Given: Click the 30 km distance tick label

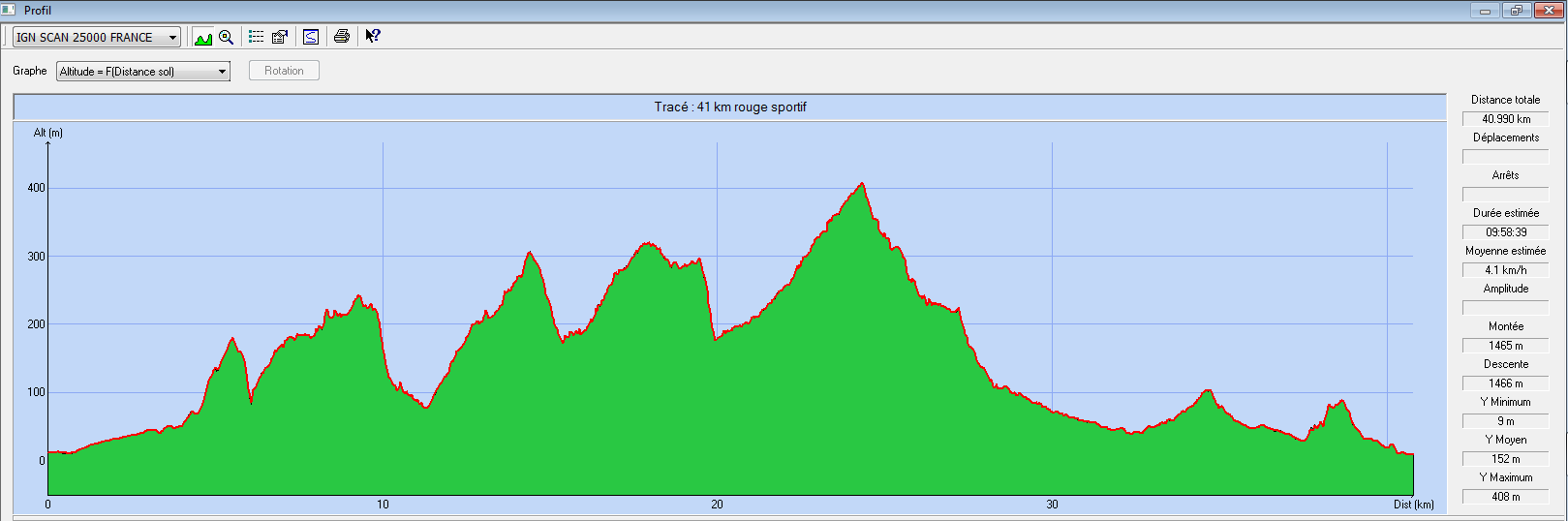Looking at the screenshot, I should [1052, 505].
